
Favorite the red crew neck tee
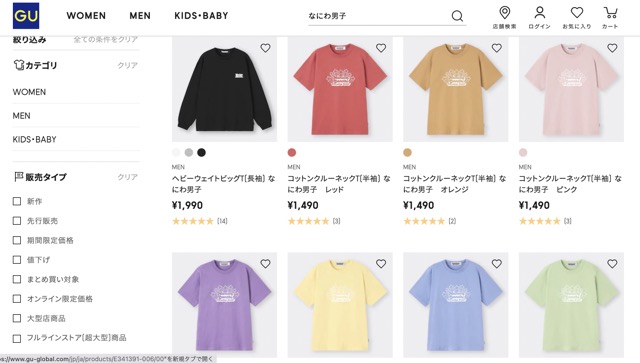coord(381,48)
